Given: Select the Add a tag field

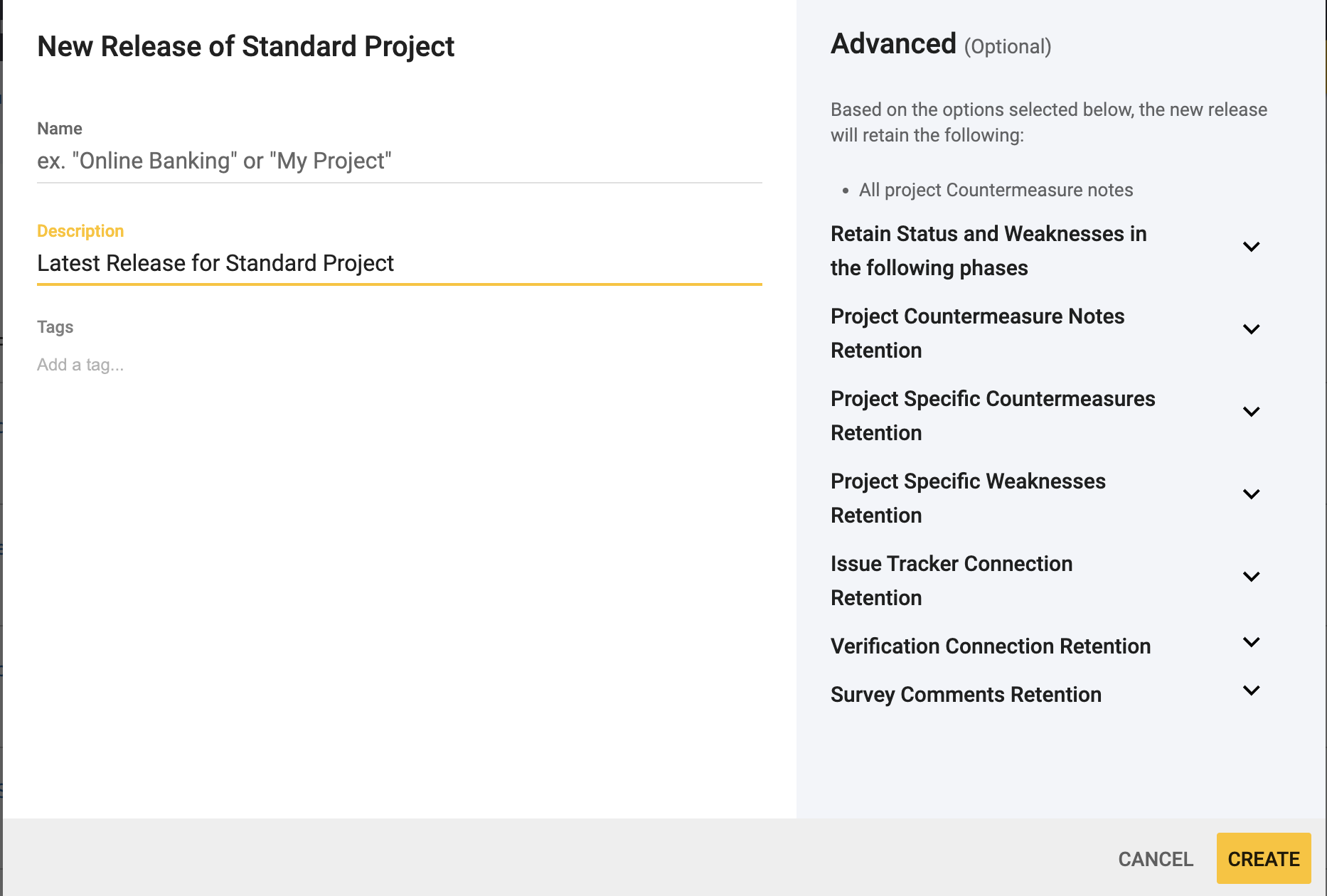Looking at the screenshot, I should 80,365.
